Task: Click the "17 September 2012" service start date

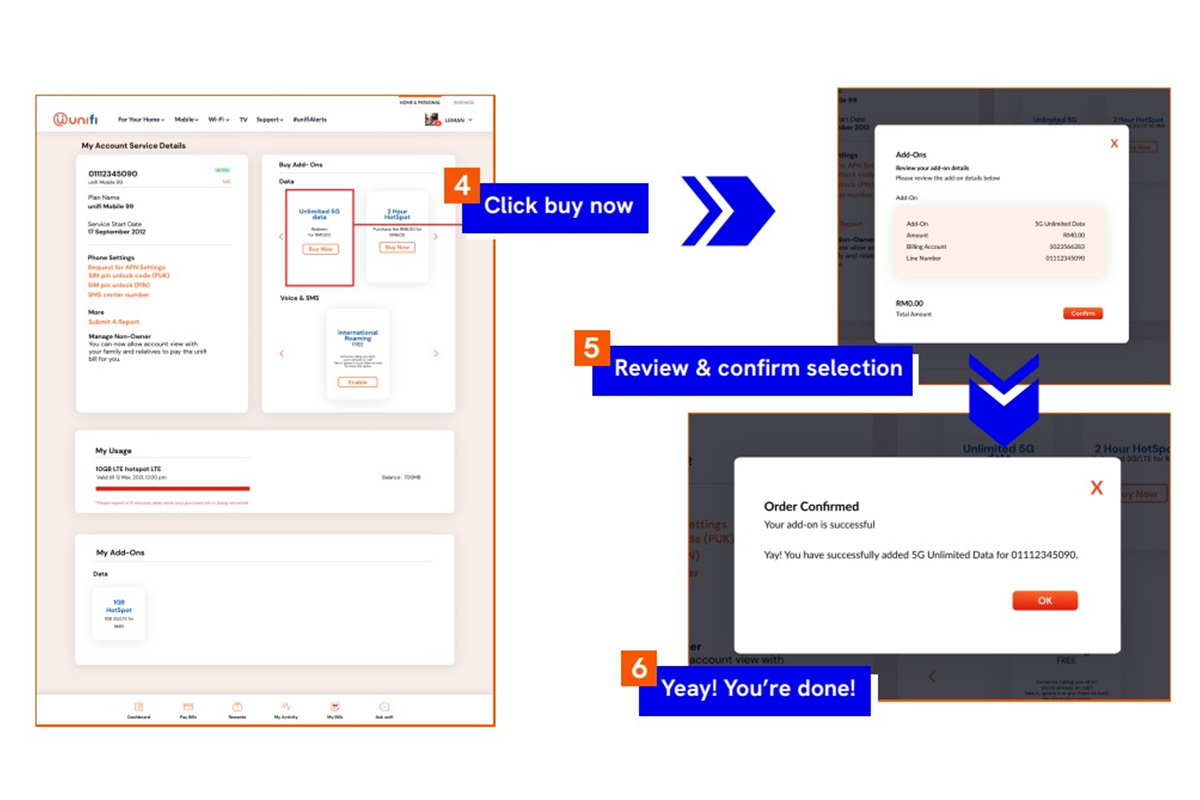Action: pos(119,232)
